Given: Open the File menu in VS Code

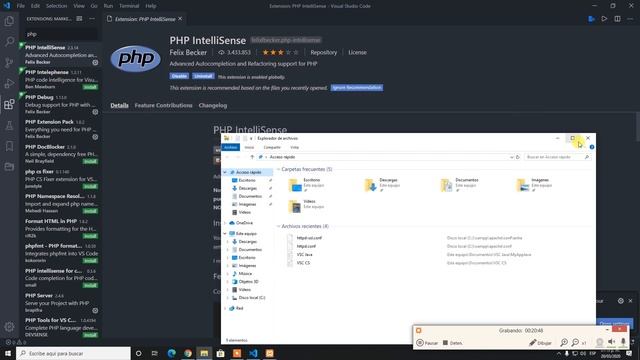Looking at the screenshot, I should pyautogui.click(x=21, y=6).
